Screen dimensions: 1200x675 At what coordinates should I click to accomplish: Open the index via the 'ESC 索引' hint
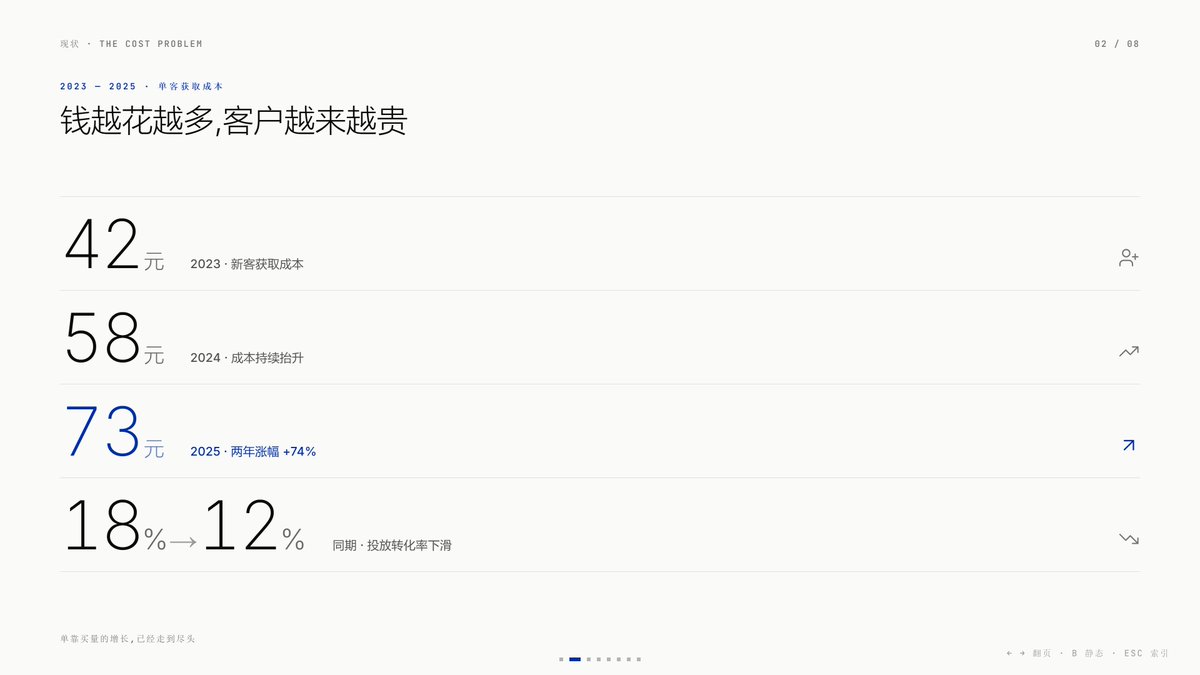pyautogui.click(x=1146, y=653)
